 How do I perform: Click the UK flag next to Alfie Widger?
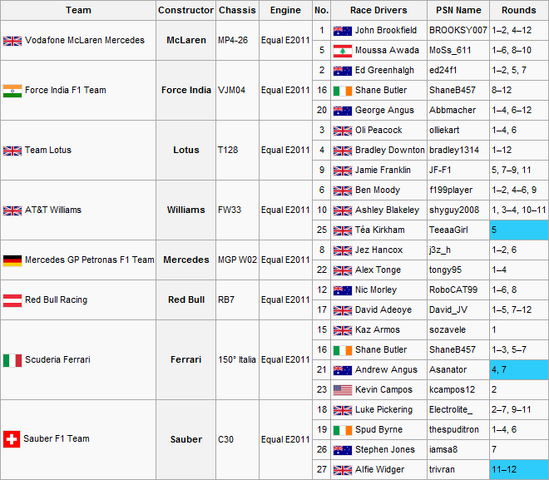point(342,470)
